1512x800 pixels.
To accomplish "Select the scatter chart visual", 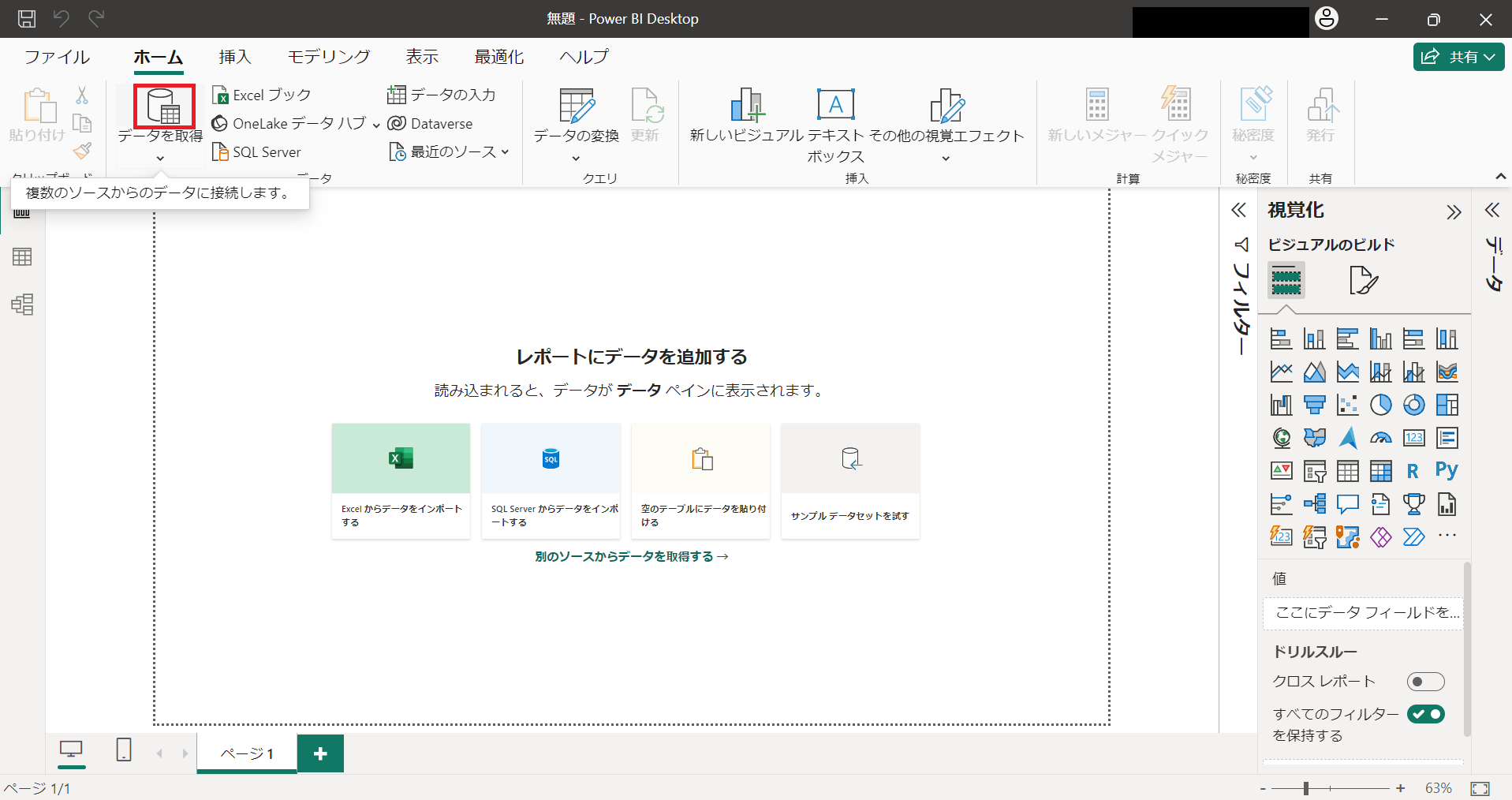I will coord(1347,405).
